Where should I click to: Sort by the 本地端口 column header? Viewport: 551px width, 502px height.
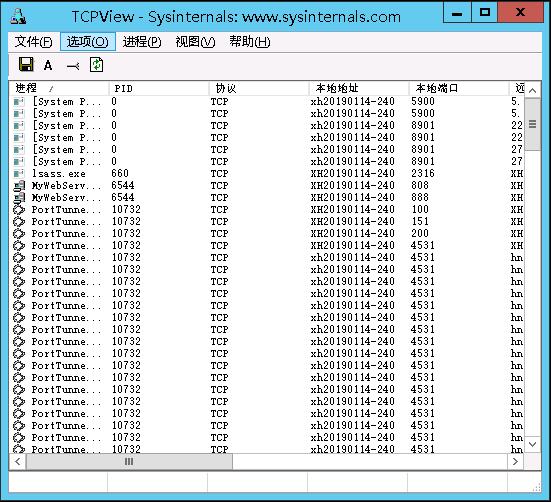click(x=459, y=88)
